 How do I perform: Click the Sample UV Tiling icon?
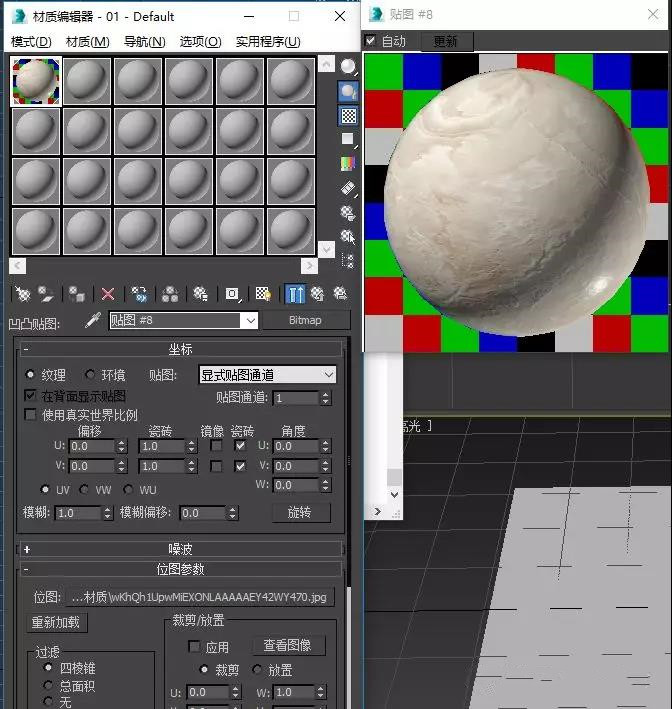[x=348, y=139]
